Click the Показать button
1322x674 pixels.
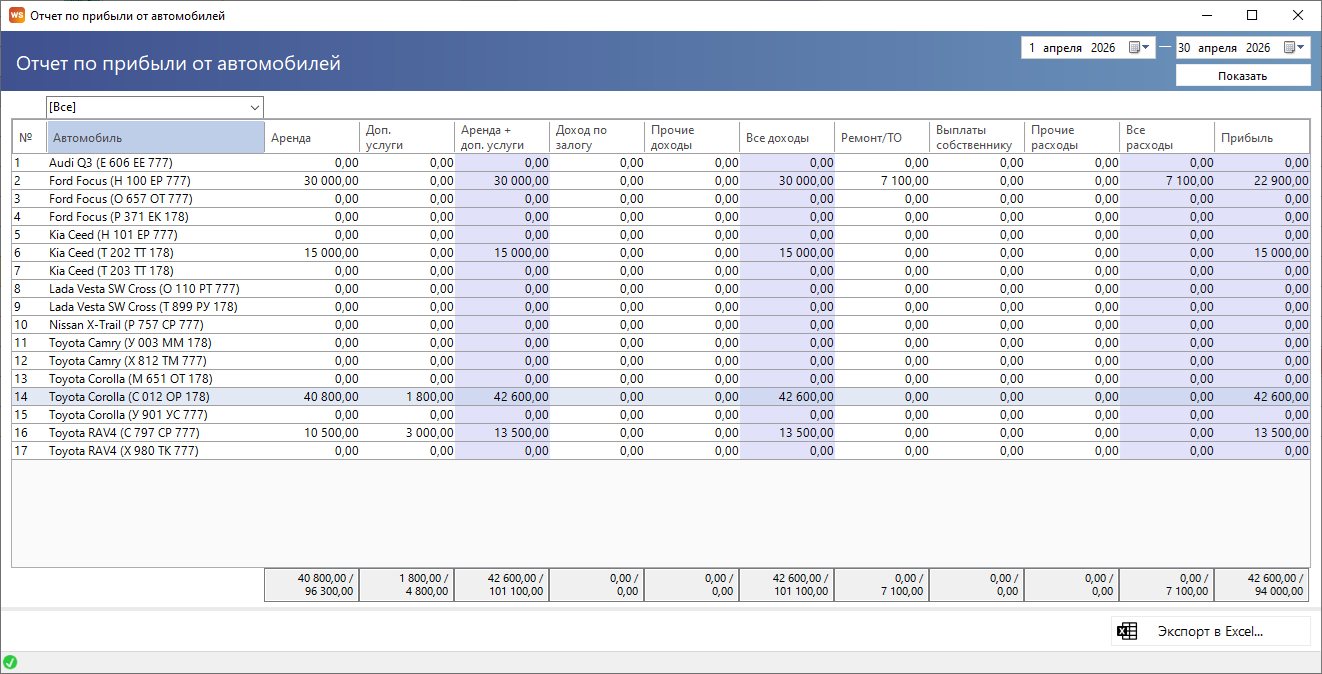[x=1243, y=76]
